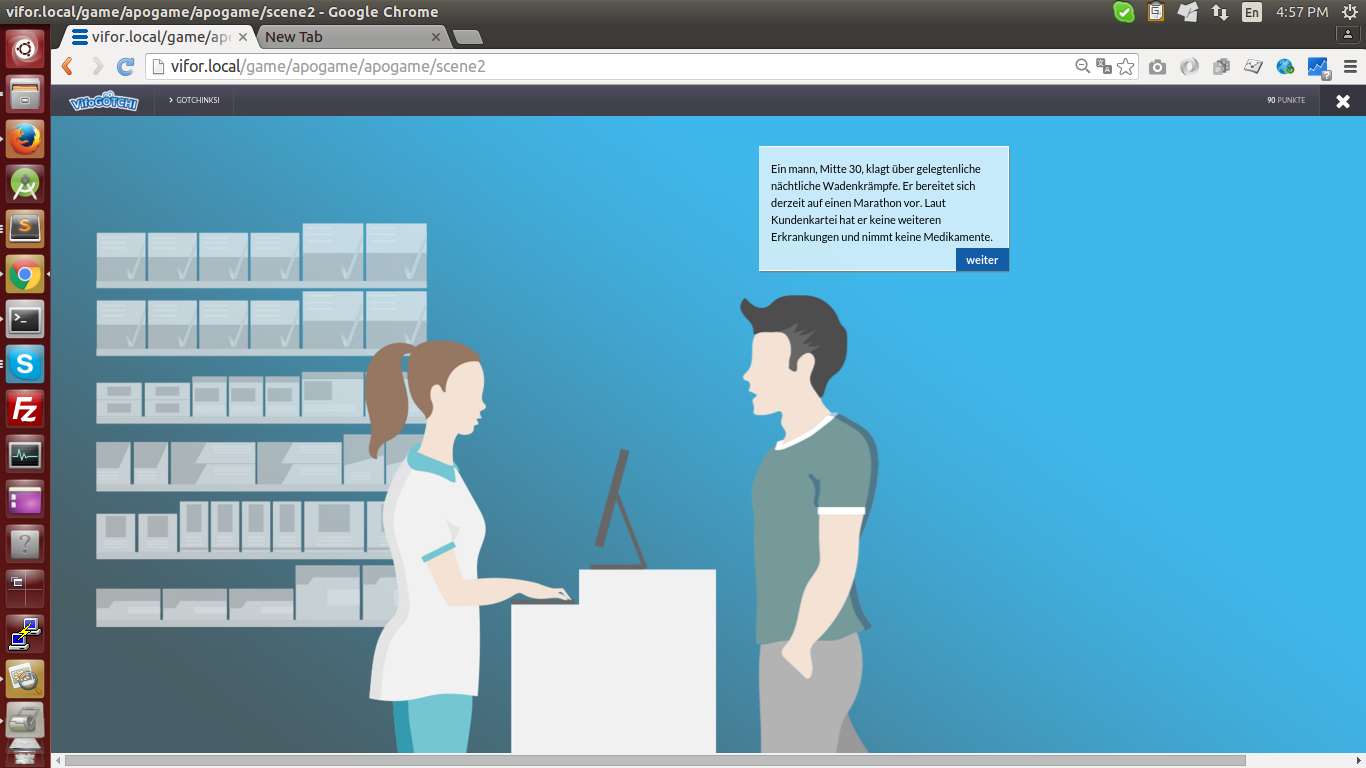Screen dimensions: 1366x768
Task: Open the system power gear menu
Action: [1349, 12]
